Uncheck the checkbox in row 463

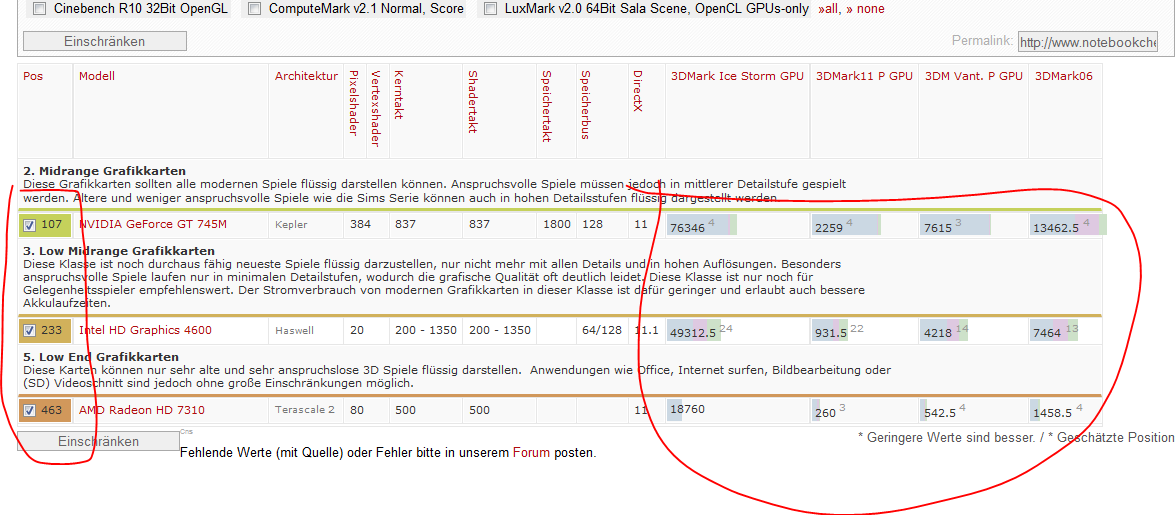30,410
